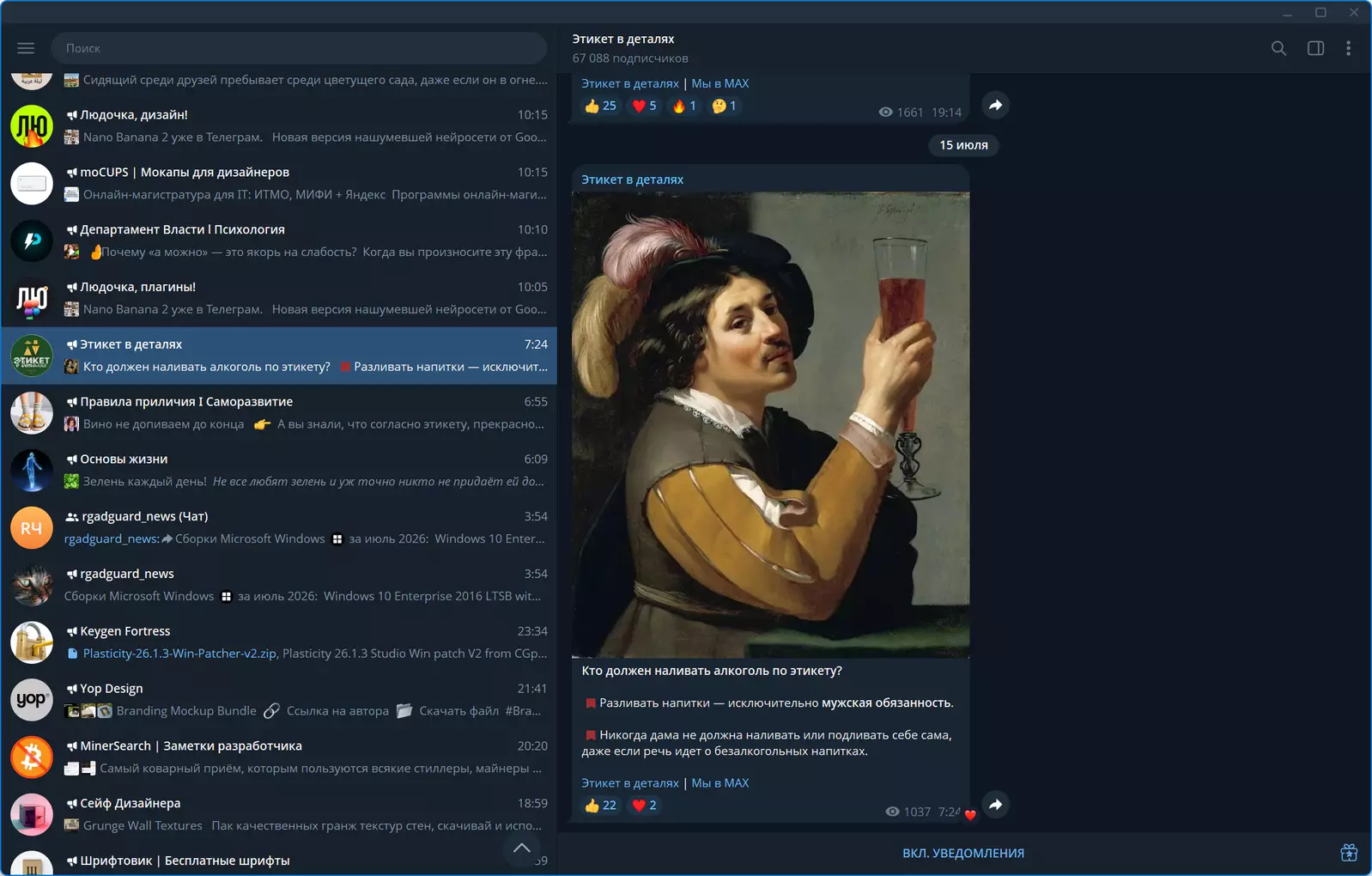1372x876 pixels.
Task: Open the three-dot channel options menu
Action: pyautogui.click(x=1348, y=48)
